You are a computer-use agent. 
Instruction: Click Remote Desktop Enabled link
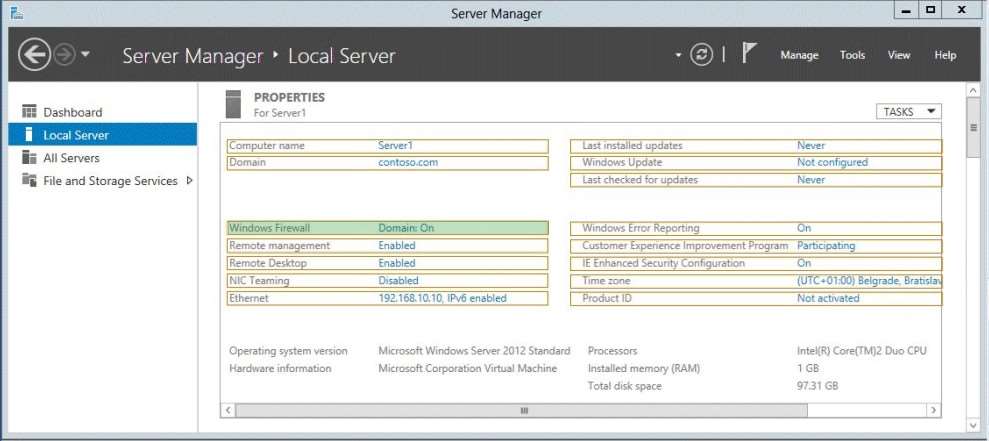[x=397, y=263]
